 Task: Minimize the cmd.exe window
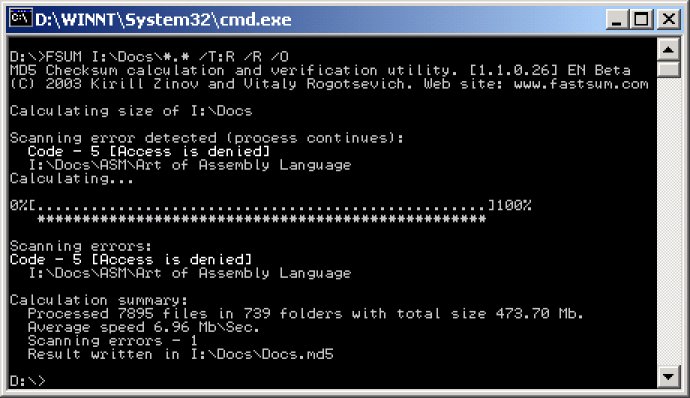click(617, 19)
